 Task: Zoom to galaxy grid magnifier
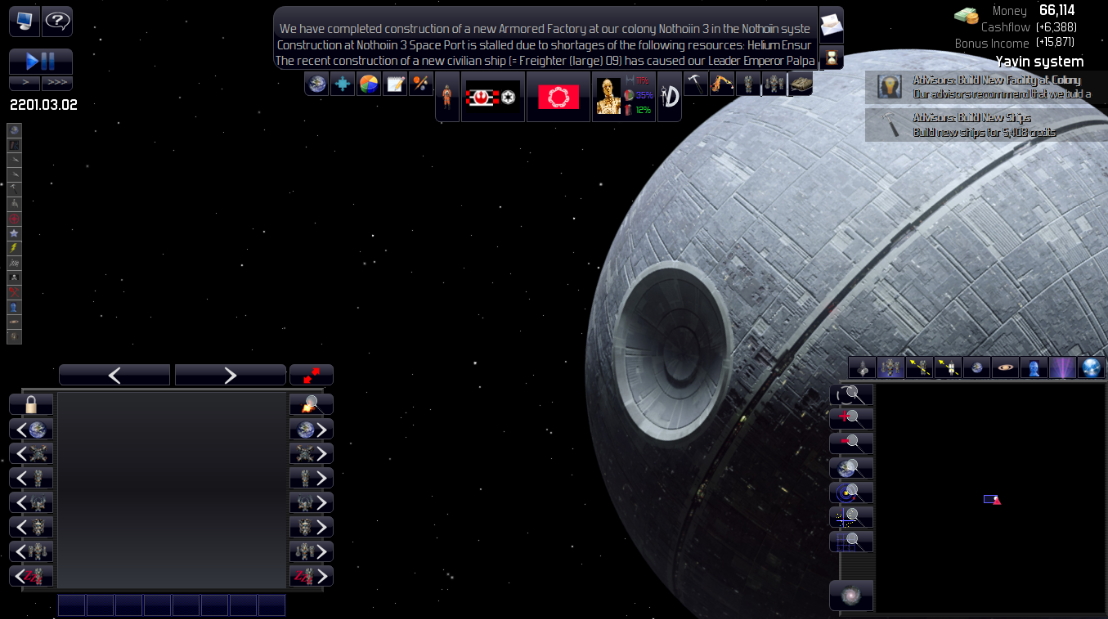tap(851, 542)
